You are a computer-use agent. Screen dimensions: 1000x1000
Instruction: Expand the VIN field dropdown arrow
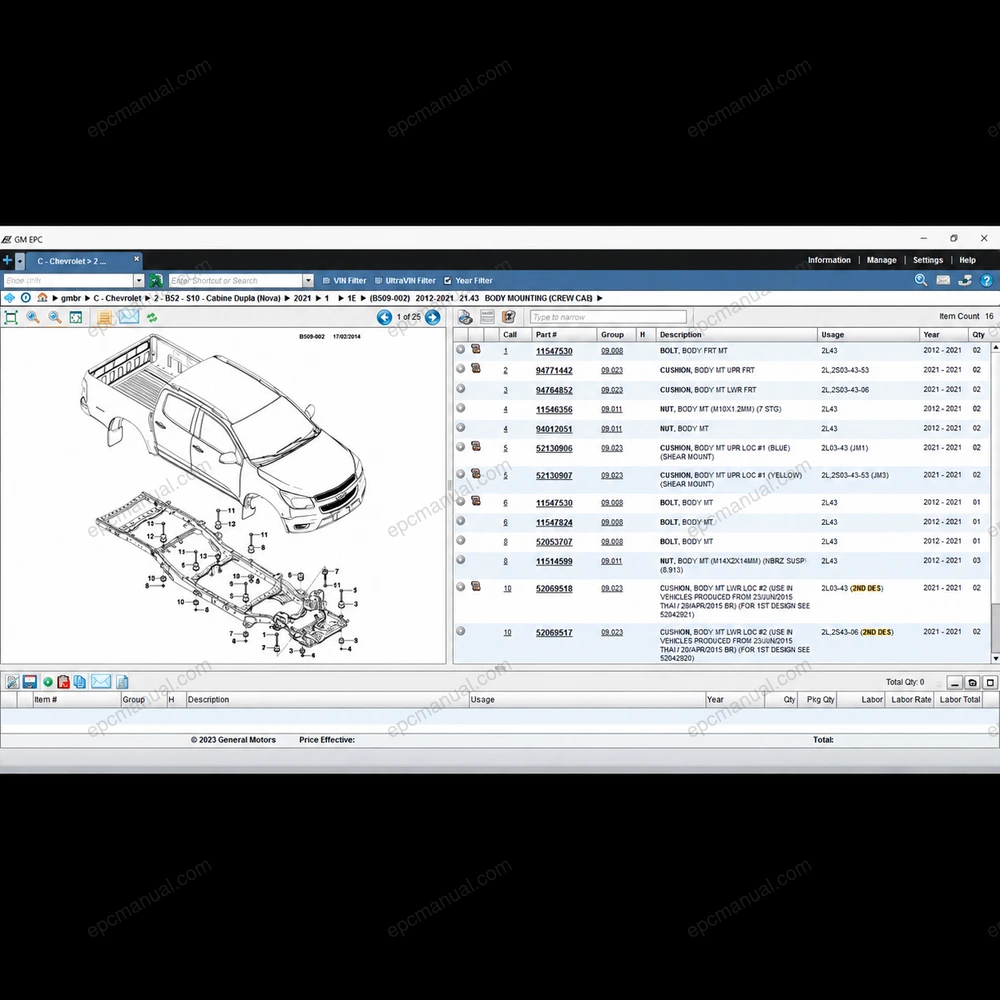point(138,281)
